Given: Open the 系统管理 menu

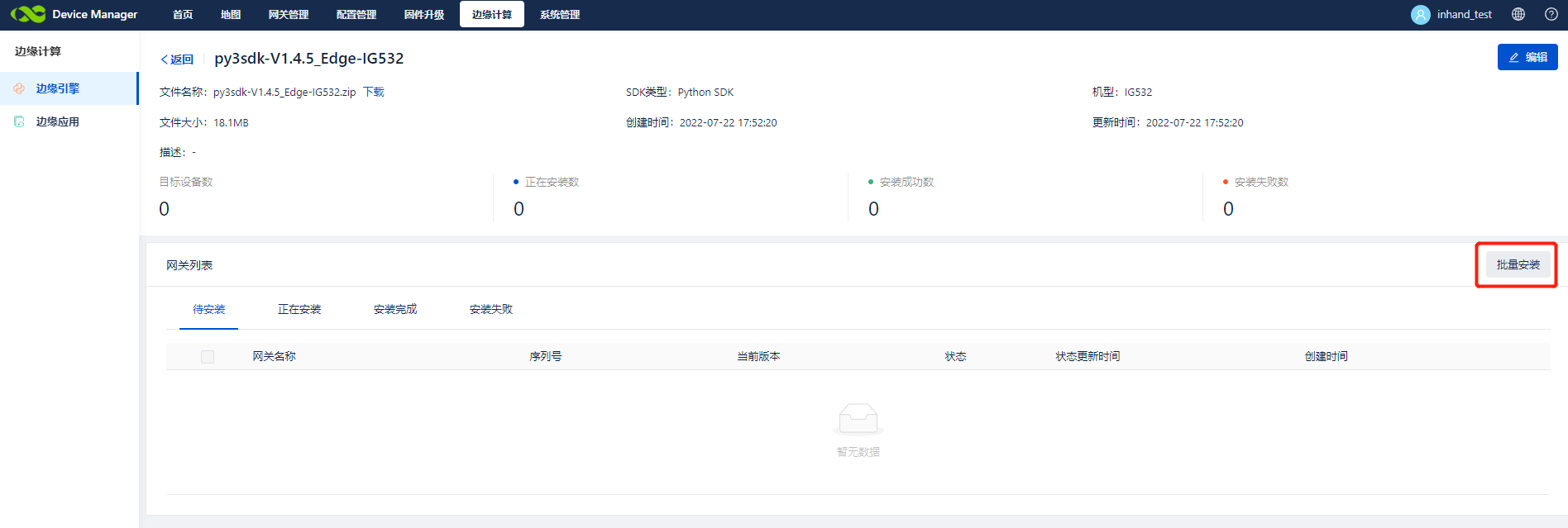Looking at the screenshot, I should point(560,15).
